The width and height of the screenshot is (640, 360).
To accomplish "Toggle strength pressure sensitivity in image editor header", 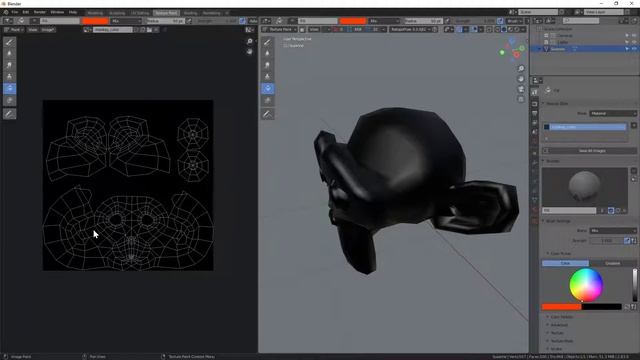I will tap(243, 21).
